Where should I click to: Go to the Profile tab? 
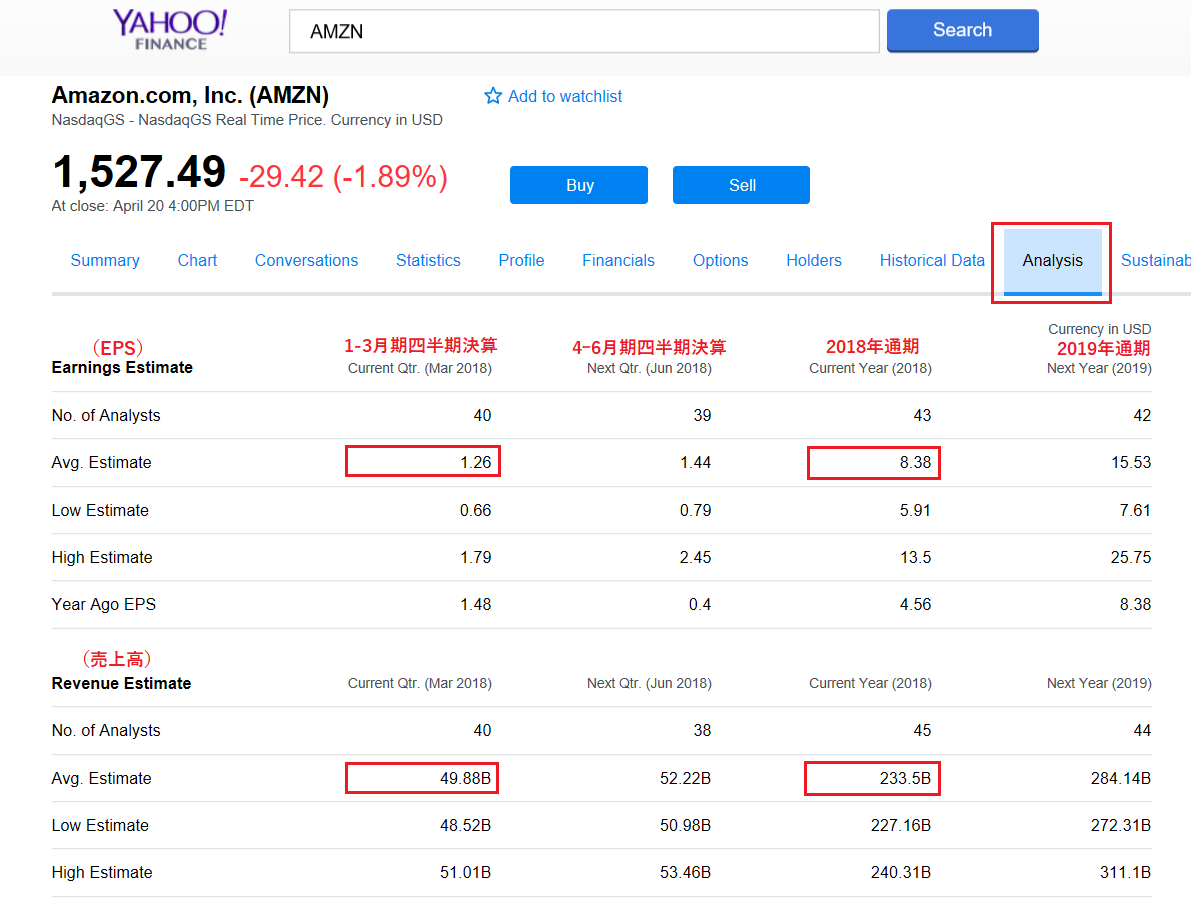tap(521, 260)
